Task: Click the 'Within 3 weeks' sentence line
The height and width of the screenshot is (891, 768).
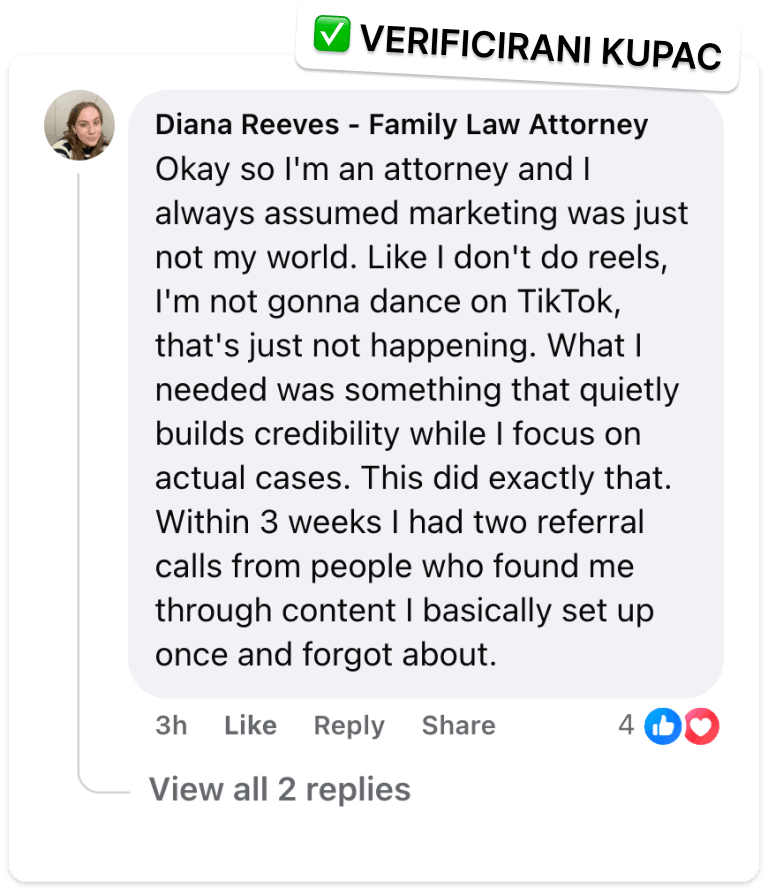Action: tap(400, 522)
